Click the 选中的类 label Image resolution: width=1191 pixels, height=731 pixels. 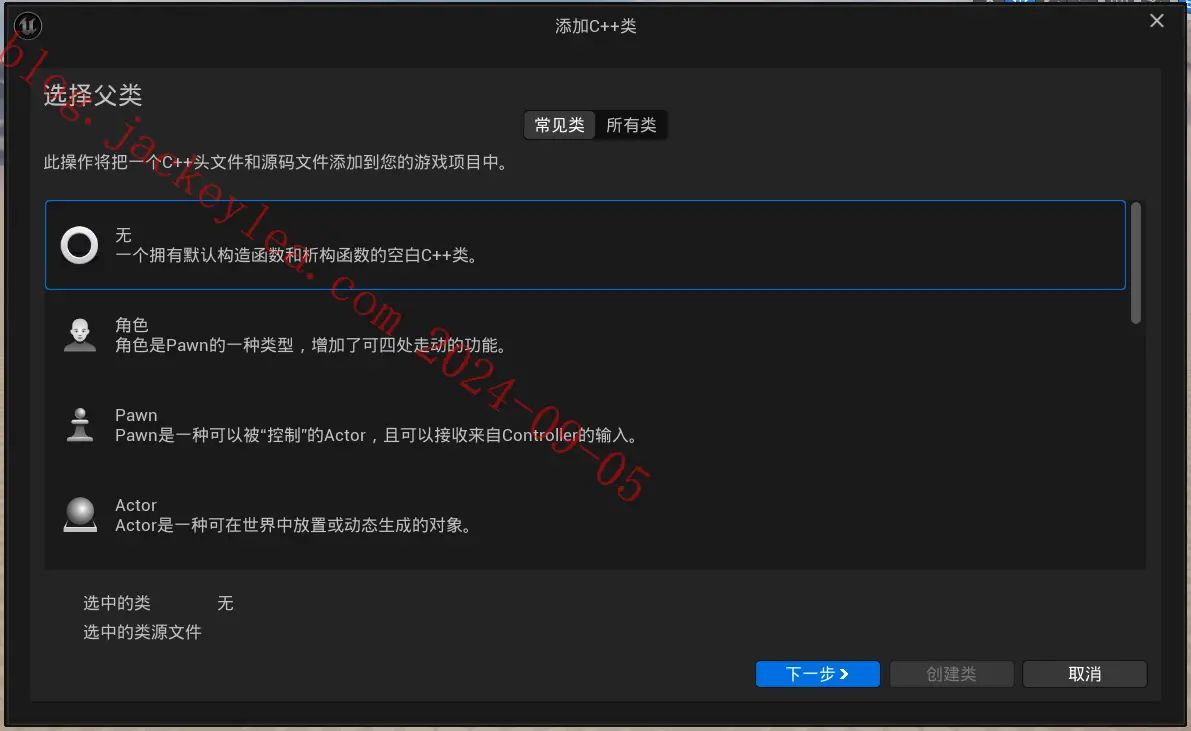(117, 603)
